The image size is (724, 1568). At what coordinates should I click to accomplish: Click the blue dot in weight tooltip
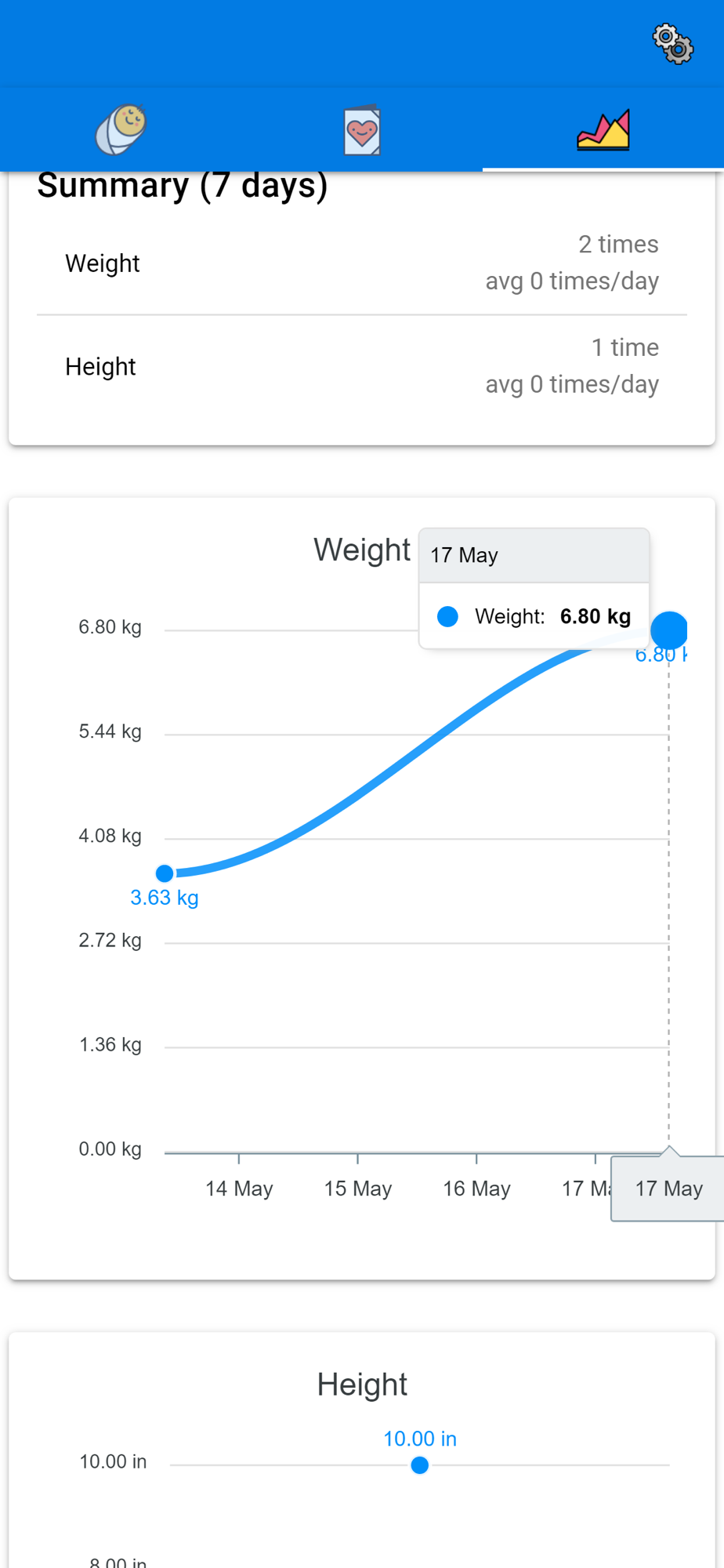pos(447,616)
